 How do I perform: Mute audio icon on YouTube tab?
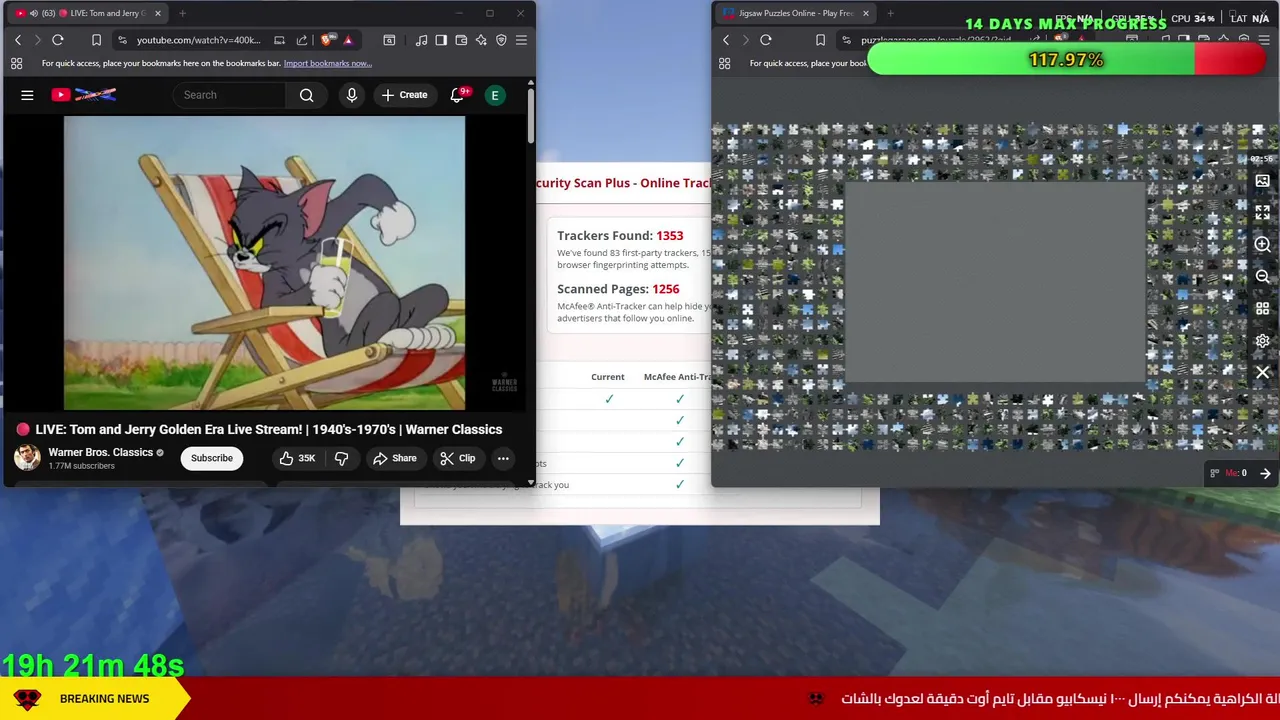(33, 13)
